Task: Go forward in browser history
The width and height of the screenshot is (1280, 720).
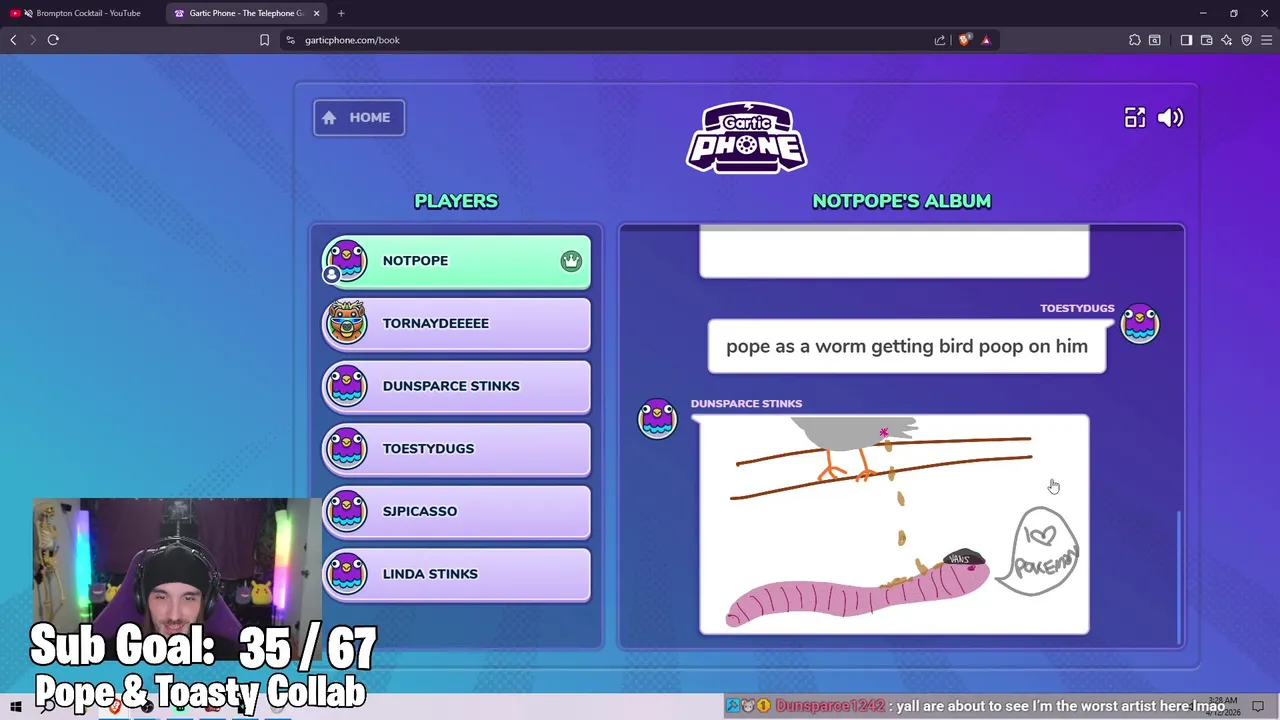Action: pyautogui.click(x=32, y=40)
